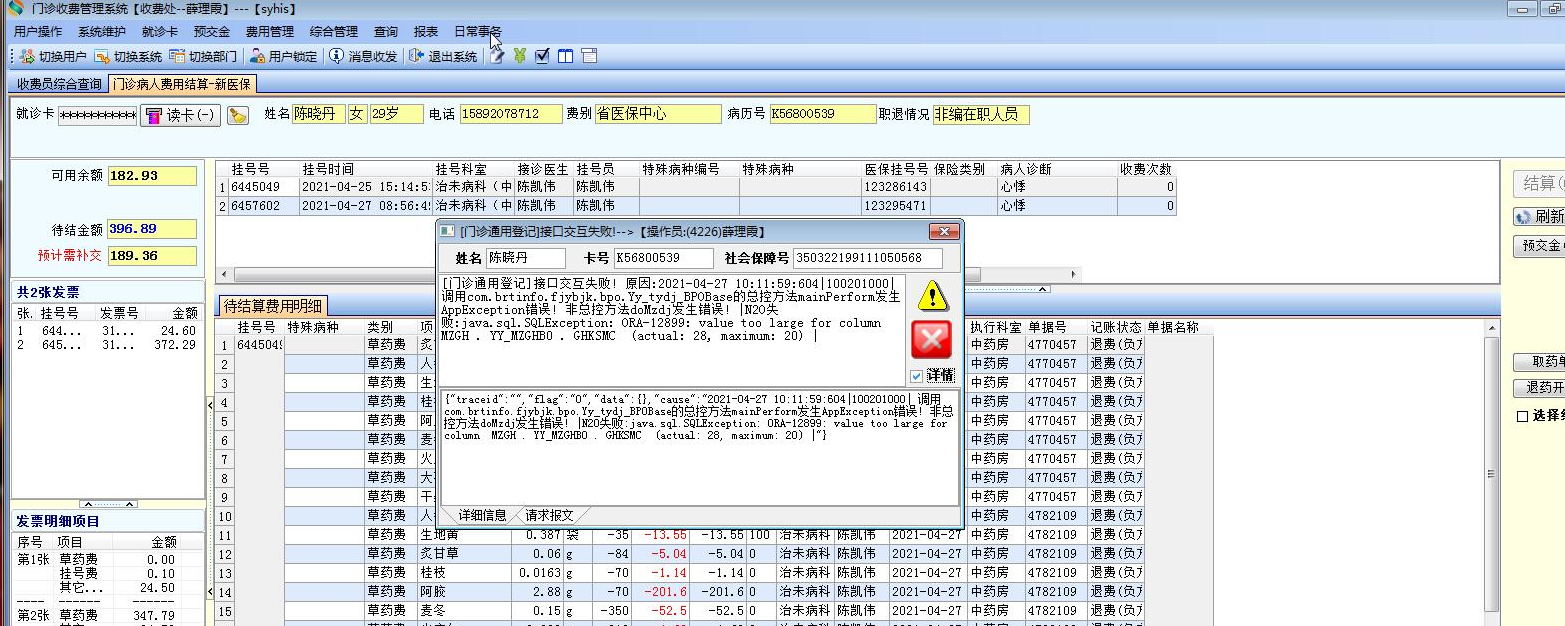The height and width of the screenshot is (626, 1565).
Task: Open the 查询 menu
Action: pyautogui.click(x=386, y=32)
